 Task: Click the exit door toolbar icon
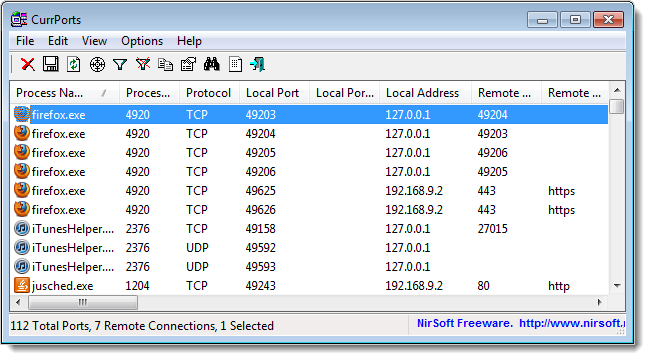point(257,64)
